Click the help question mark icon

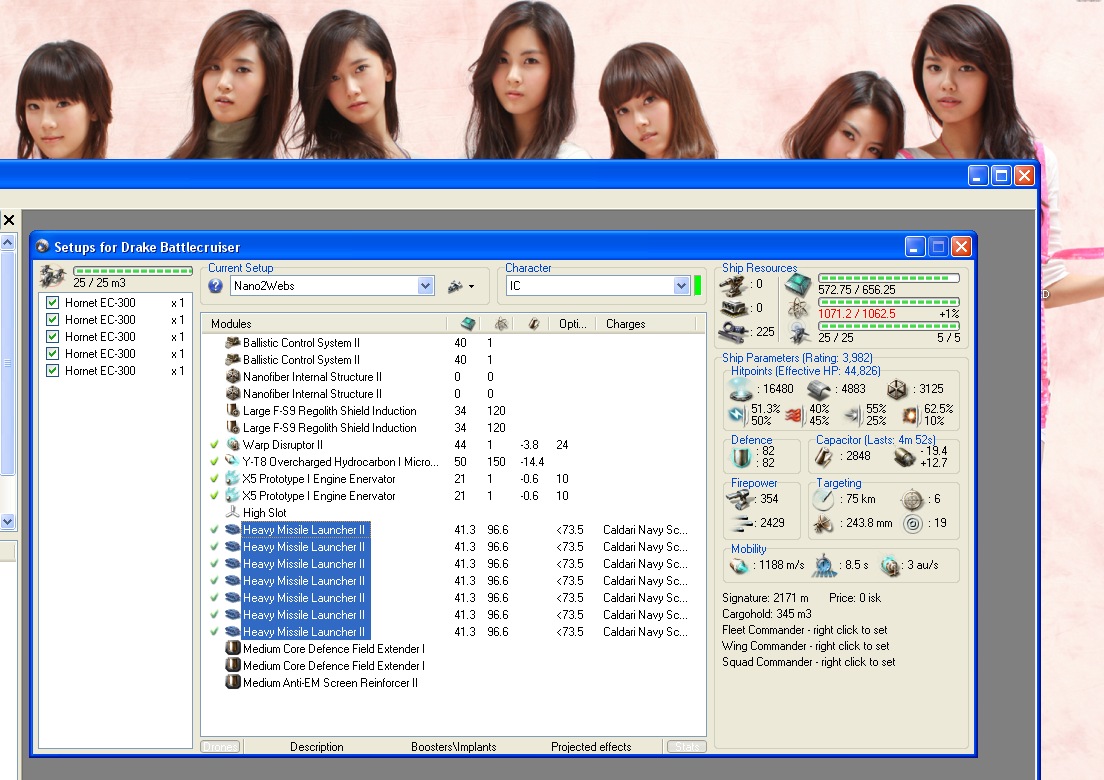coord(215,286)
